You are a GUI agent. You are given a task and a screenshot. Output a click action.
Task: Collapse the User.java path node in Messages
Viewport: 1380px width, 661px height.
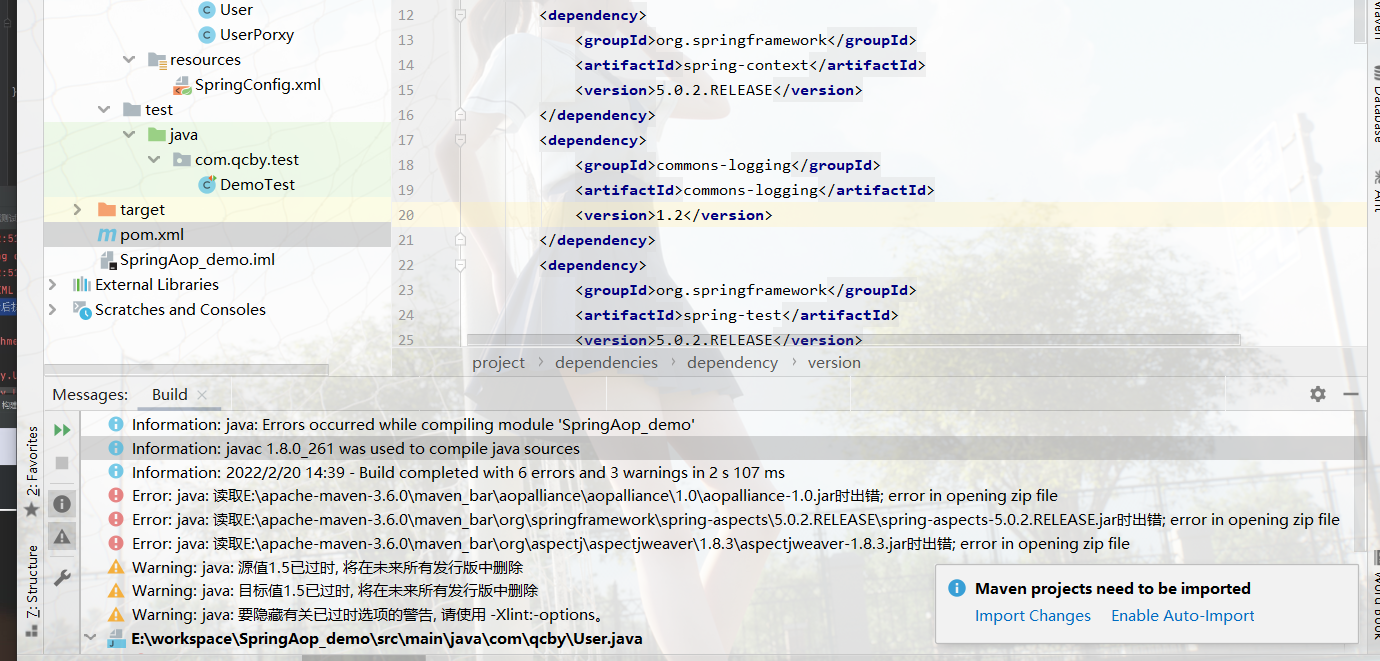pyautogui.click(x=91, y=638)
